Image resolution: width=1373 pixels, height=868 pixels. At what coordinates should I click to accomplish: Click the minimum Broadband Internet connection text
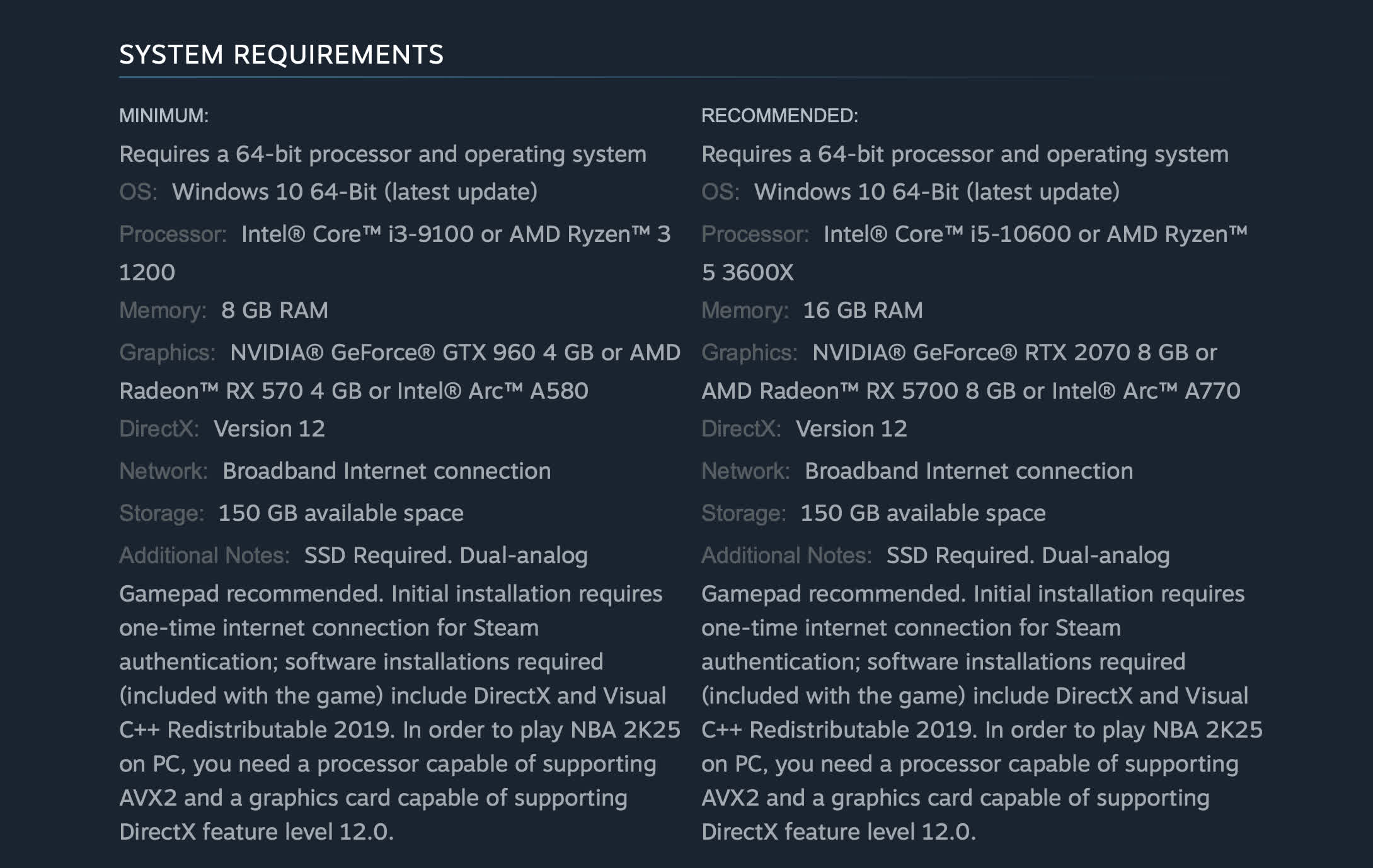pyautogui.click(x=387, y=471)
